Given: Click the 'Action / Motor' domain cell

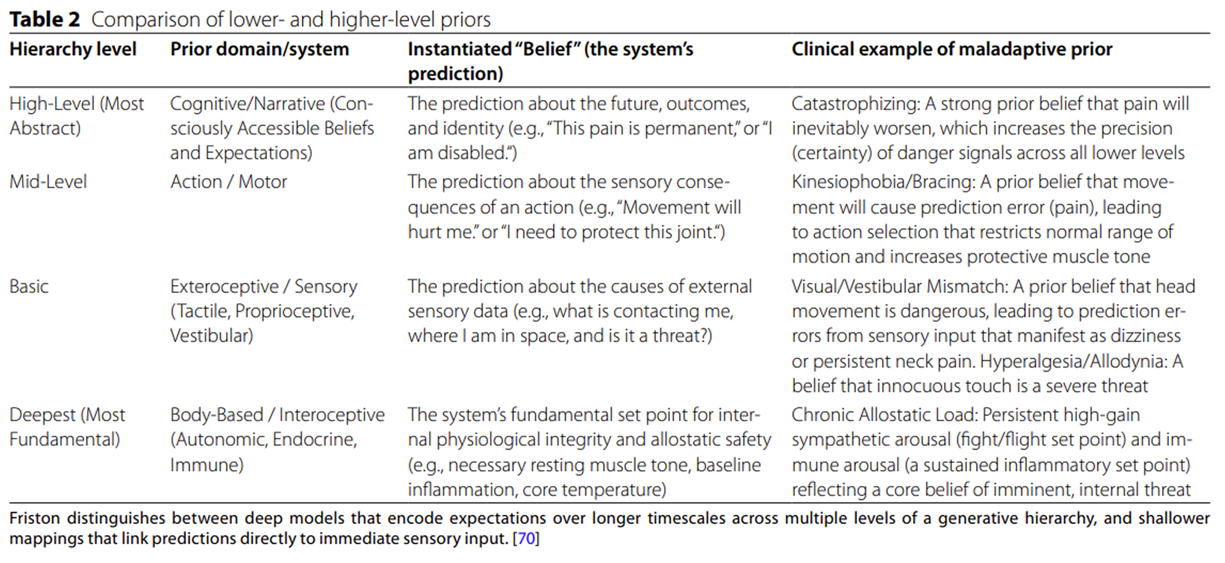Looking at the screenshot, I should pos(229,181).
